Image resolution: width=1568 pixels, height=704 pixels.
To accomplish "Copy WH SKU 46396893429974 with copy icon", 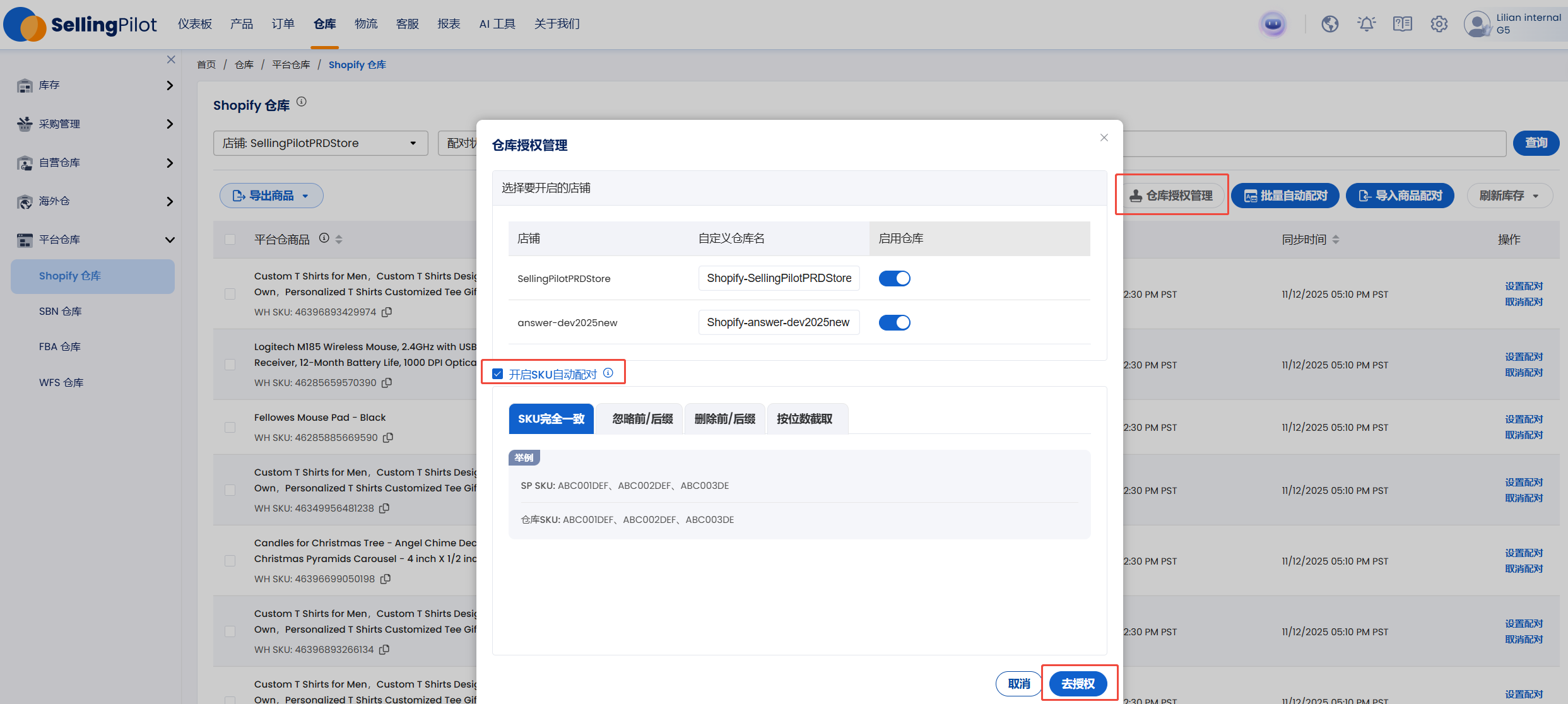I will [387, 312].
